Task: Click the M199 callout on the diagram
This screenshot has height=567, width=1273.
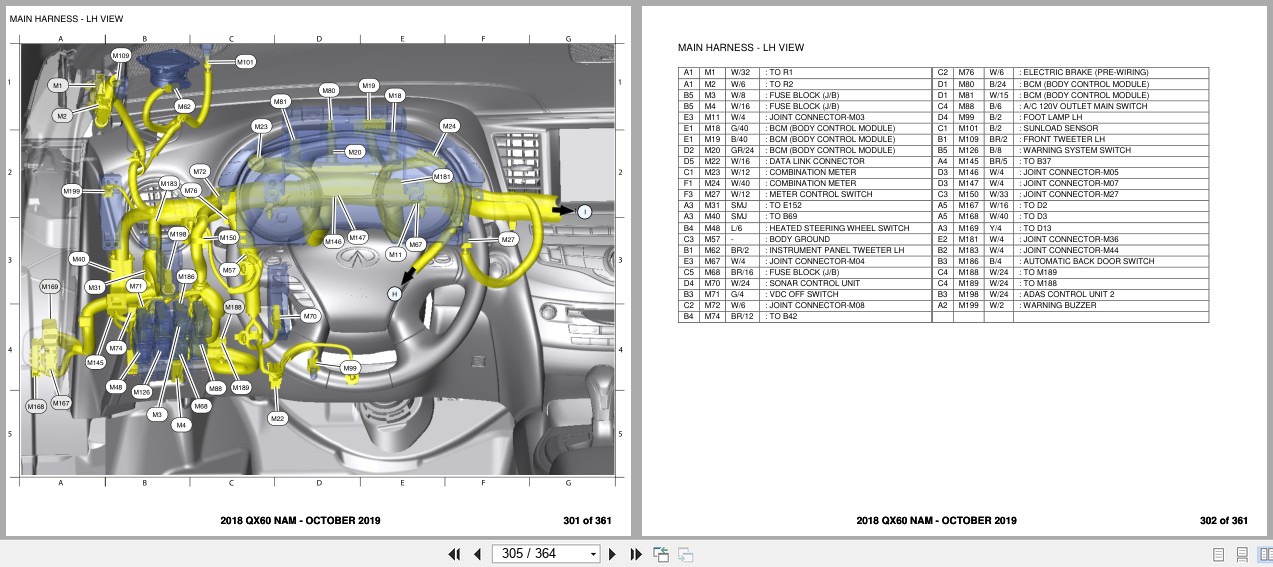Action: [72, 191]
